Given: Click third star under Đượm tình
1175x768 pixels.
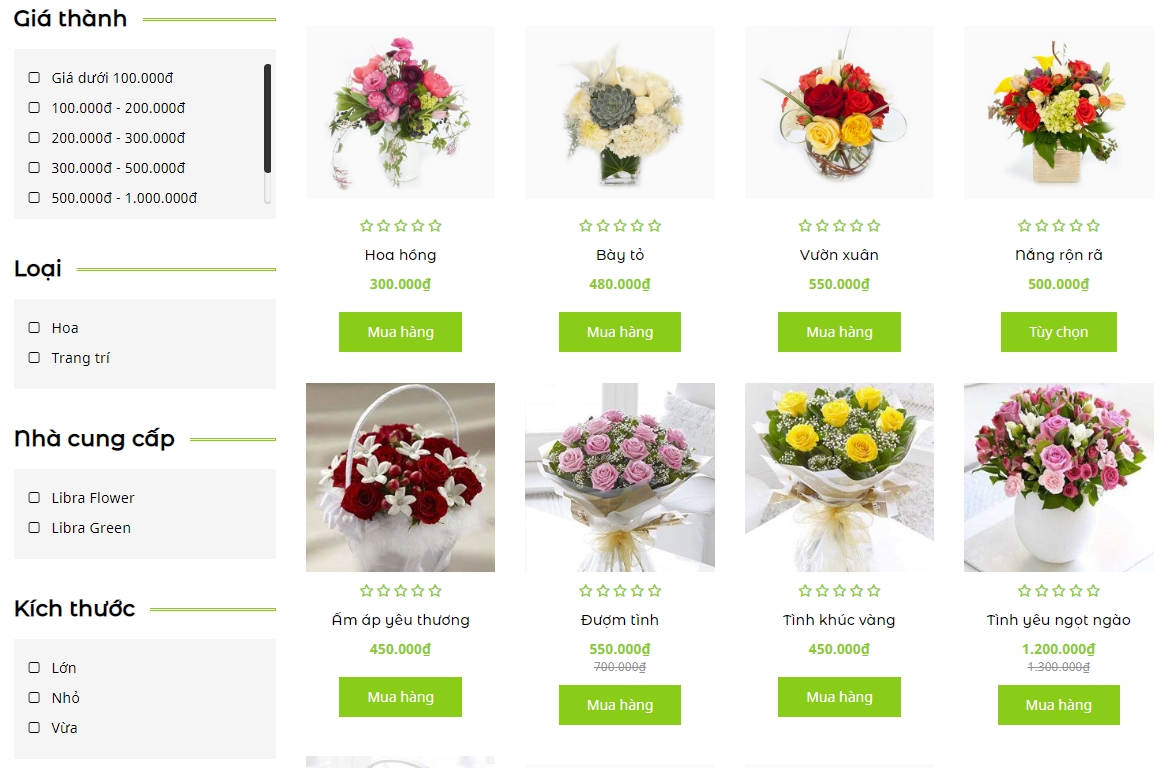Looking at the screenshot, I should [620, 590].
